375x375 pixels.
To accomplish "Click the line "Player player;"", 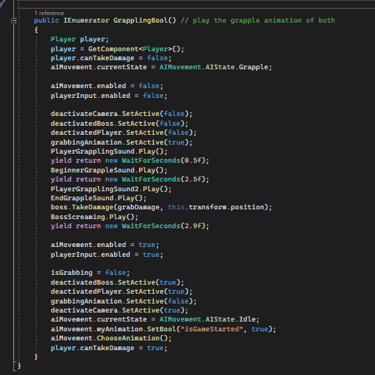I will point(80,39).
